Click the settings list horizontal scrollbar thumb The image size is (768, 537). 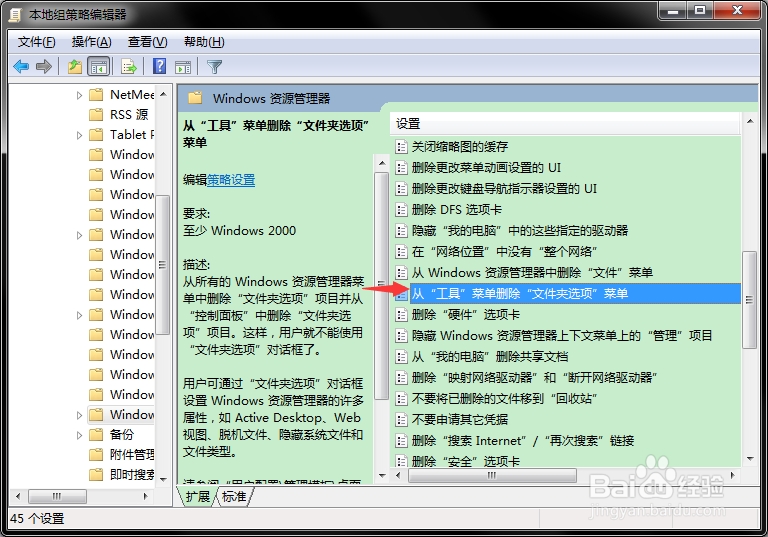coord(492,475)
